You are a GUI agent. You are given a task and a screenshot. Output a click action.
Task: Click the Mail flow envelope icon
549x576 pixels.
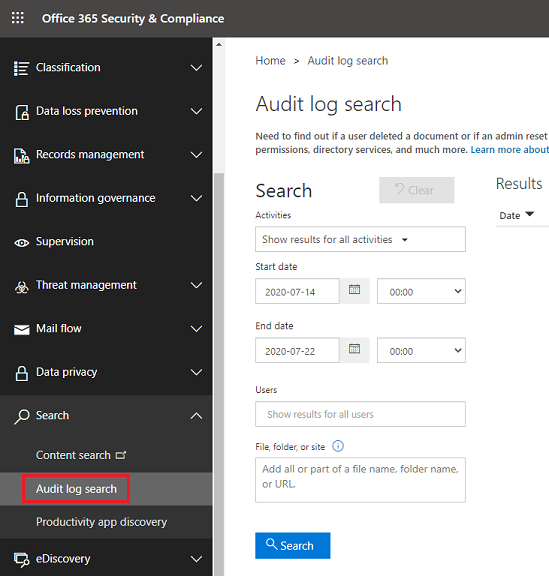pyautogui.click(x=22, y=330)
